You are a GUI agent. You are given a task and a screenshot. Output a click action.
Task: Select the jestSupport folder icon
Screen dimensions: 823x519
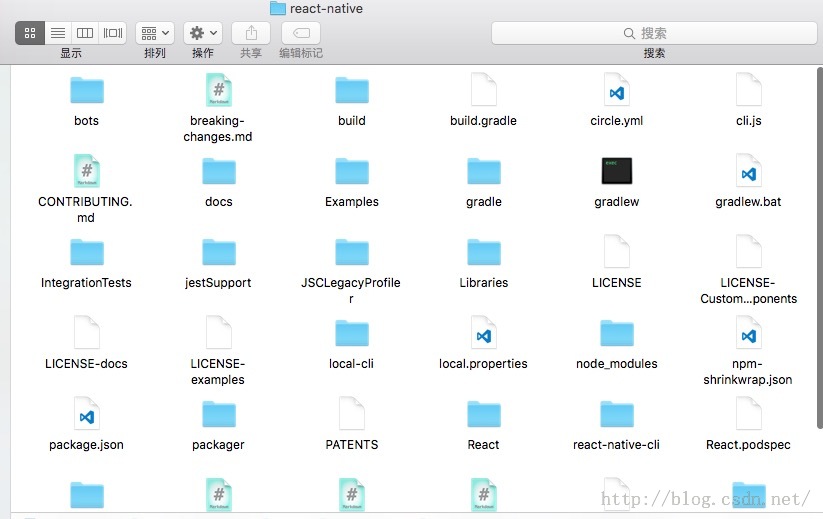(219, 252)
